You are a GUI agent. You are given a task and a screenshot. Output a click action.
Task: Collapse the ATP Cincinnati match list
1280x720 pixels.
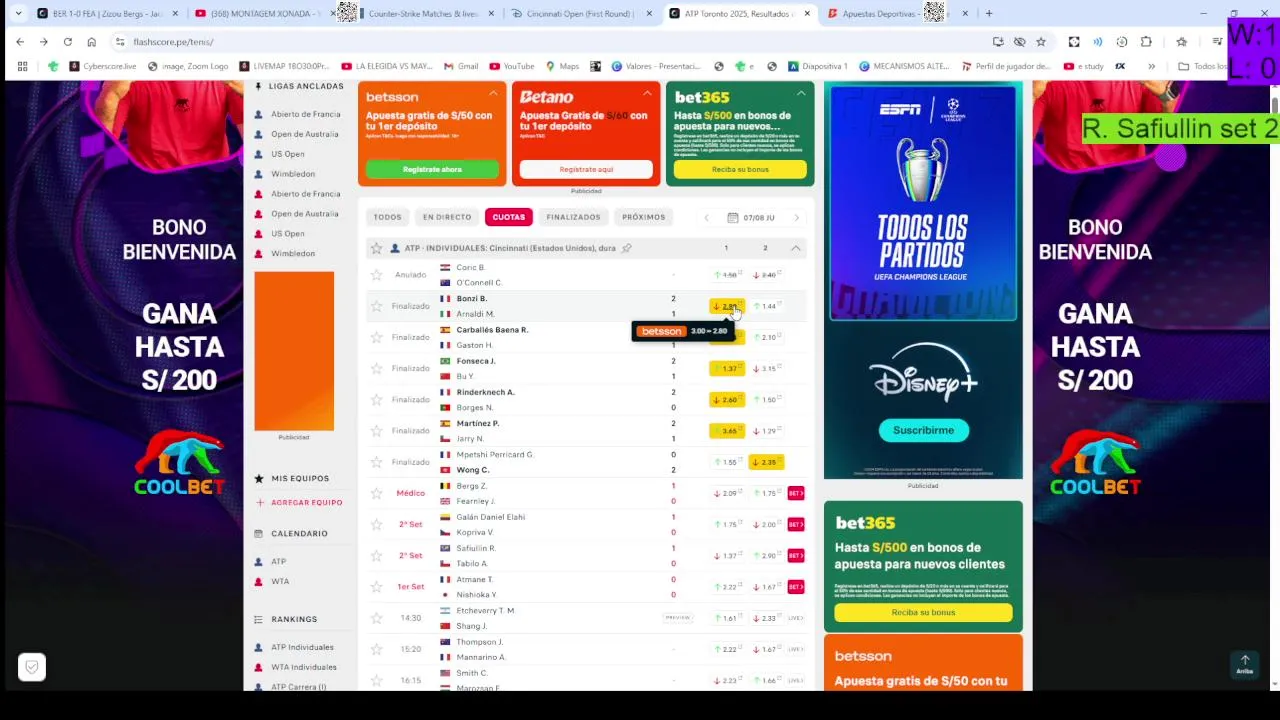click(796, 248)
